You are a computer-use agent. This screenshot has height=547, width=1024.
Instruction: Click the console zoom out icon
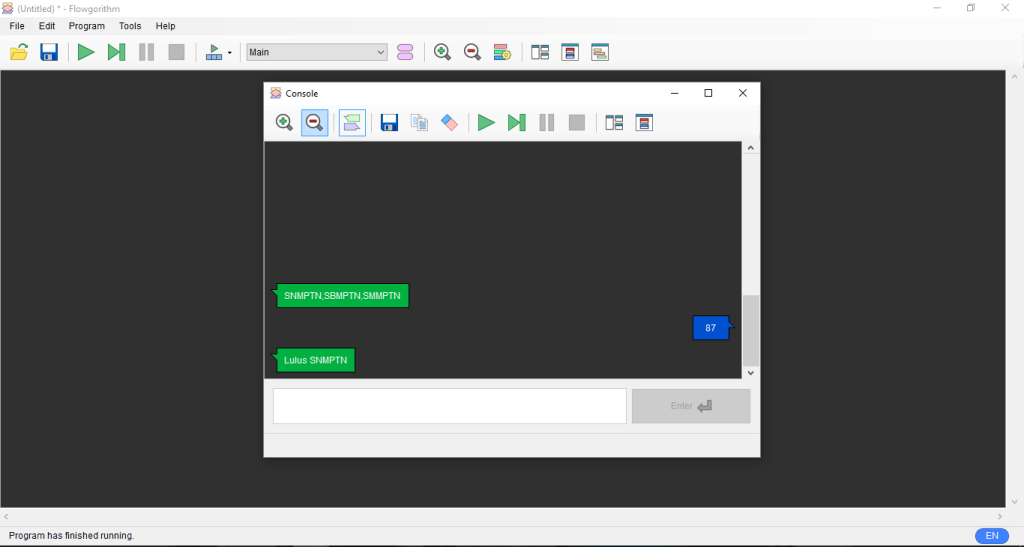[314, 122]
